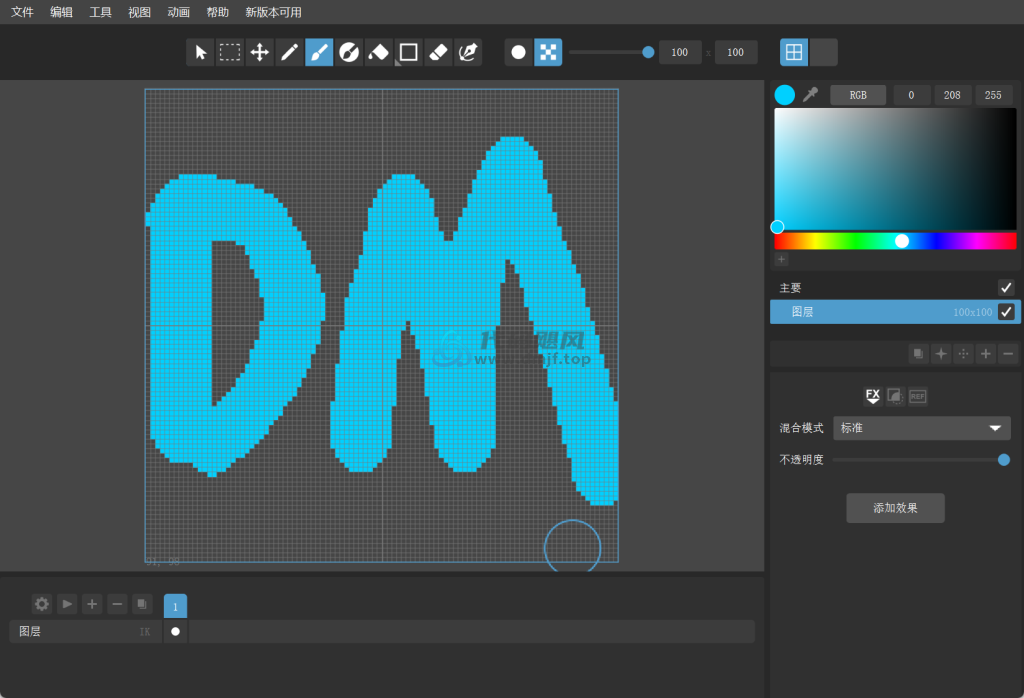This screenshot has height=698, width=1024.
Task: Select the paintbrush tool
Action: pos(319,52)
